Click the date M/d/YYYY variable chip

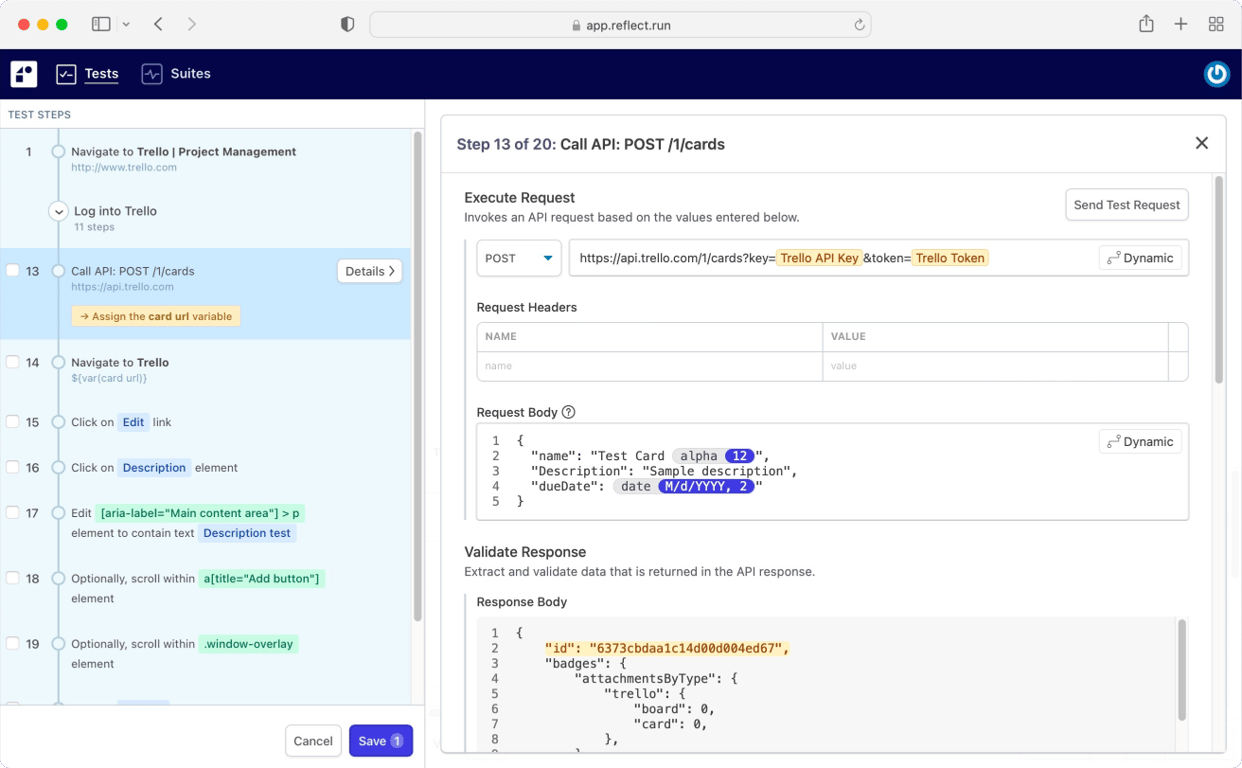click(x=683, y=487)
